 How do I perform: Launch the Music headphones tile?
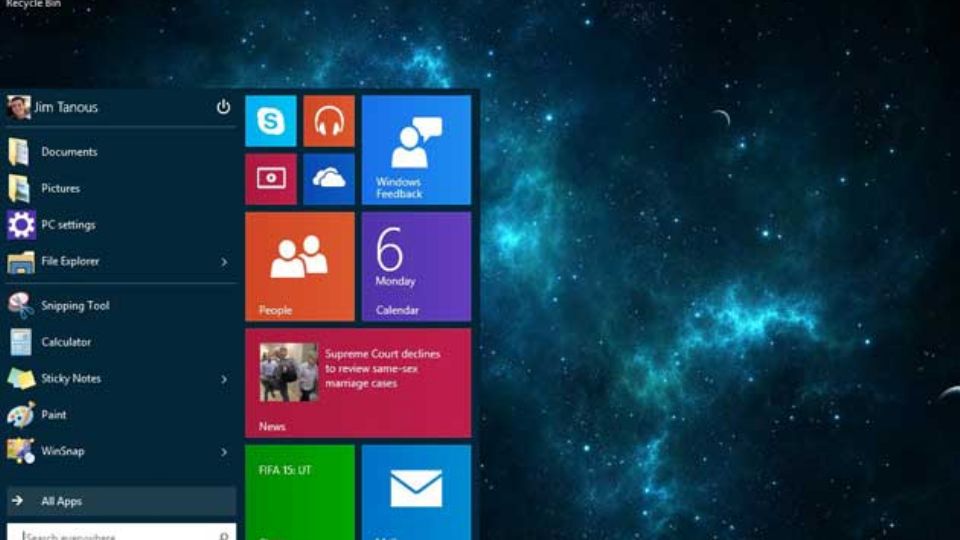click(328, 121)
